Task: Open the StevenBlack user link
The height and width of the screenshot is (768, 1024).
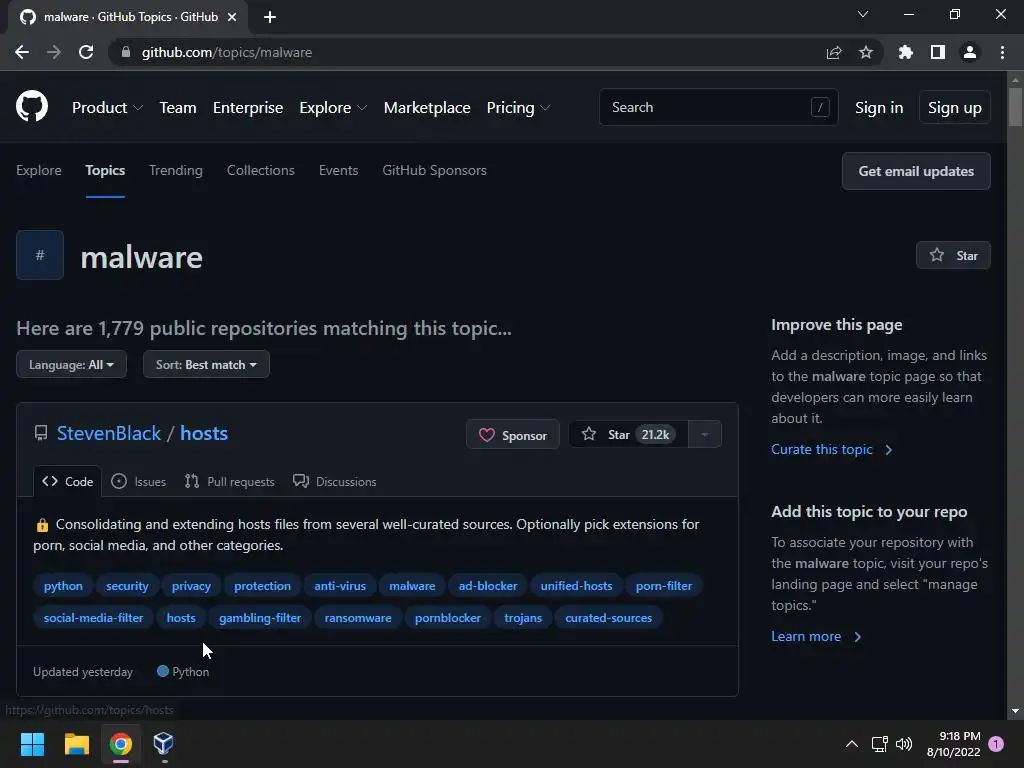Action: click(x=108, y=433)
